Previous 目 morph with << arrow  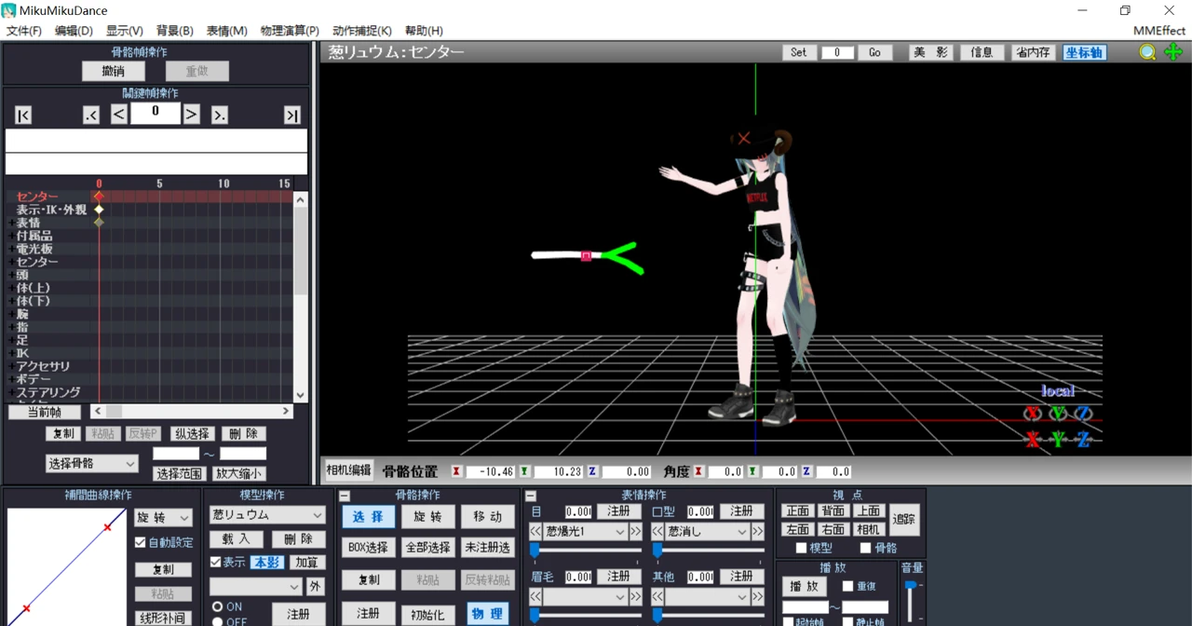535,531
